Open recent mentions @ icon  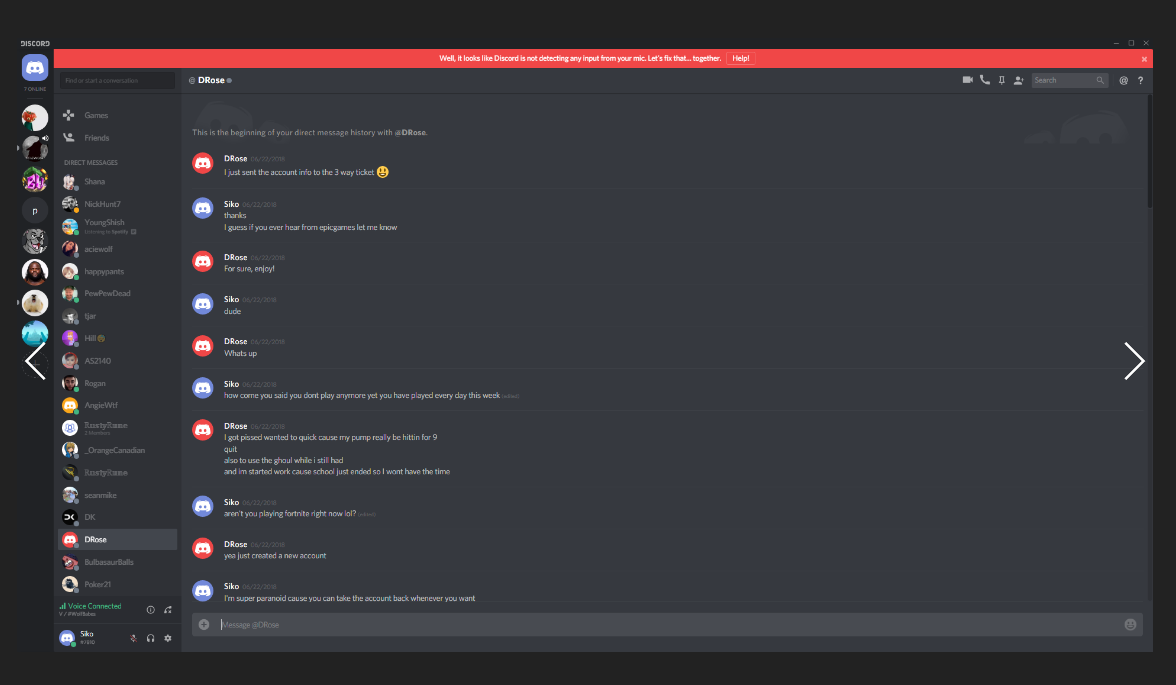[x=1124, y=80]
